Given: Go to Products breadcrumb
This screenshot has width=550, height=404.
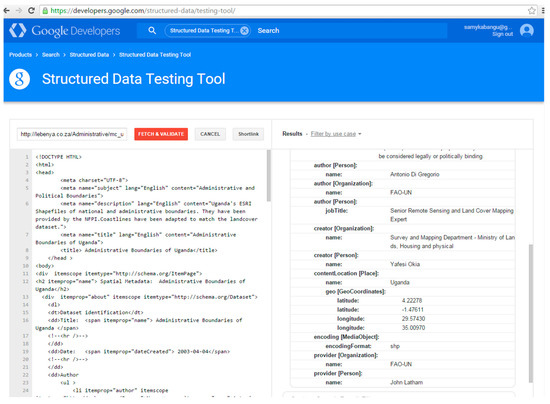Looking at the screenshot, I should click(20, 55).
